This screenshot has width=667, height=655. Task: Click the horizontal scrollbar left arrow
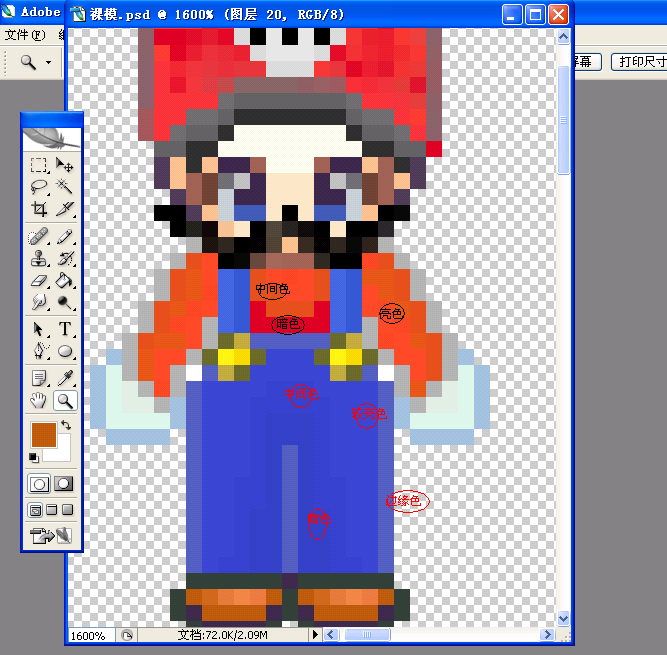point(331,635)
